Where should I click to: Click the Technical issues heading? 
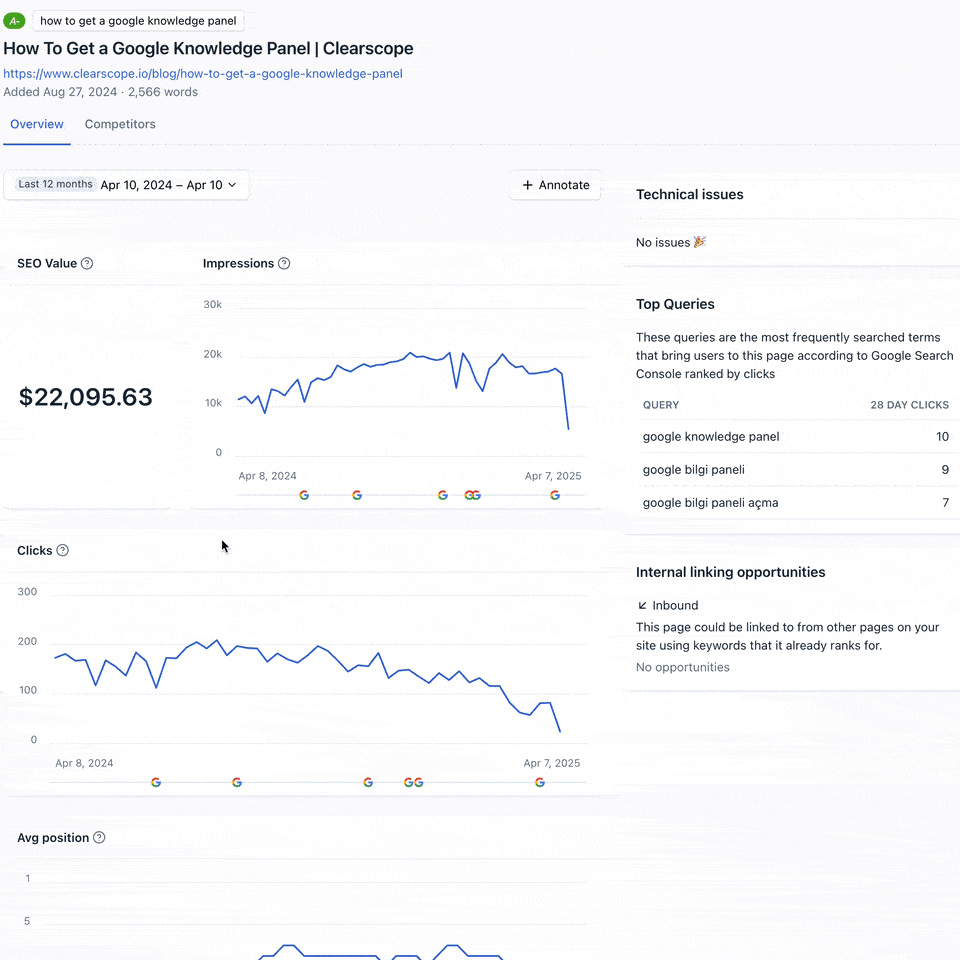689,195
